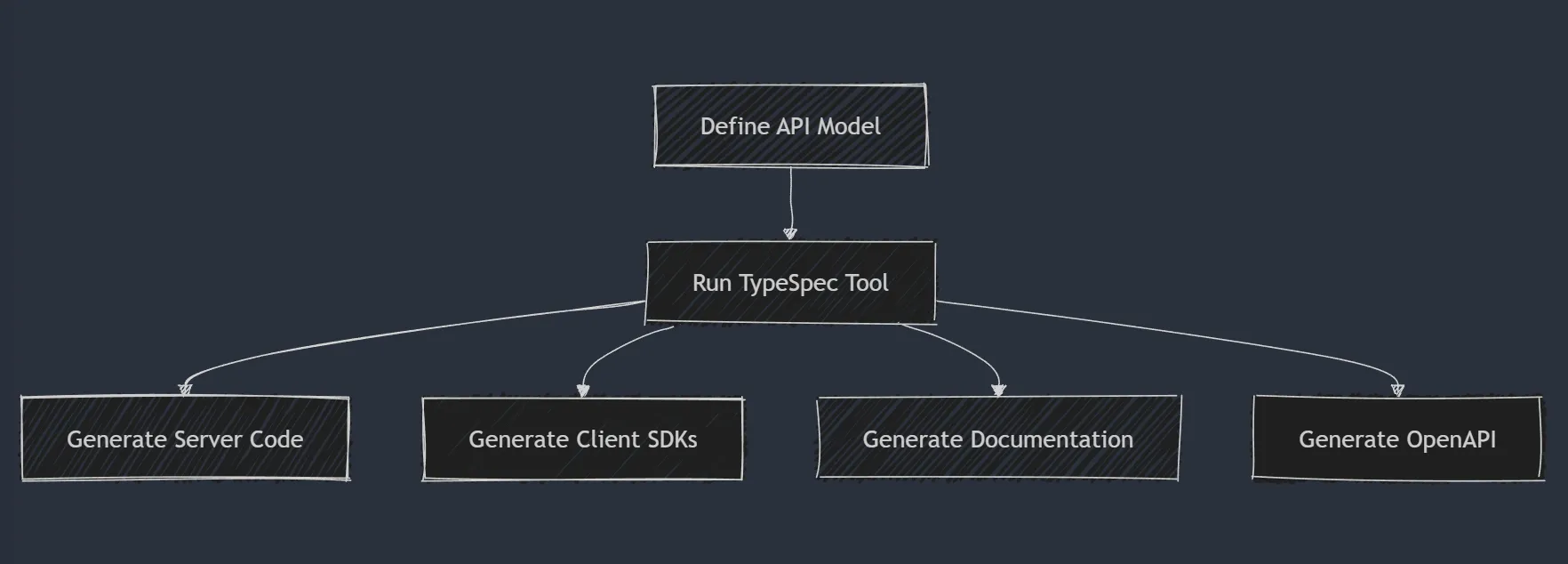Click arrowhead entering Generate OpenAPI

1397,390
